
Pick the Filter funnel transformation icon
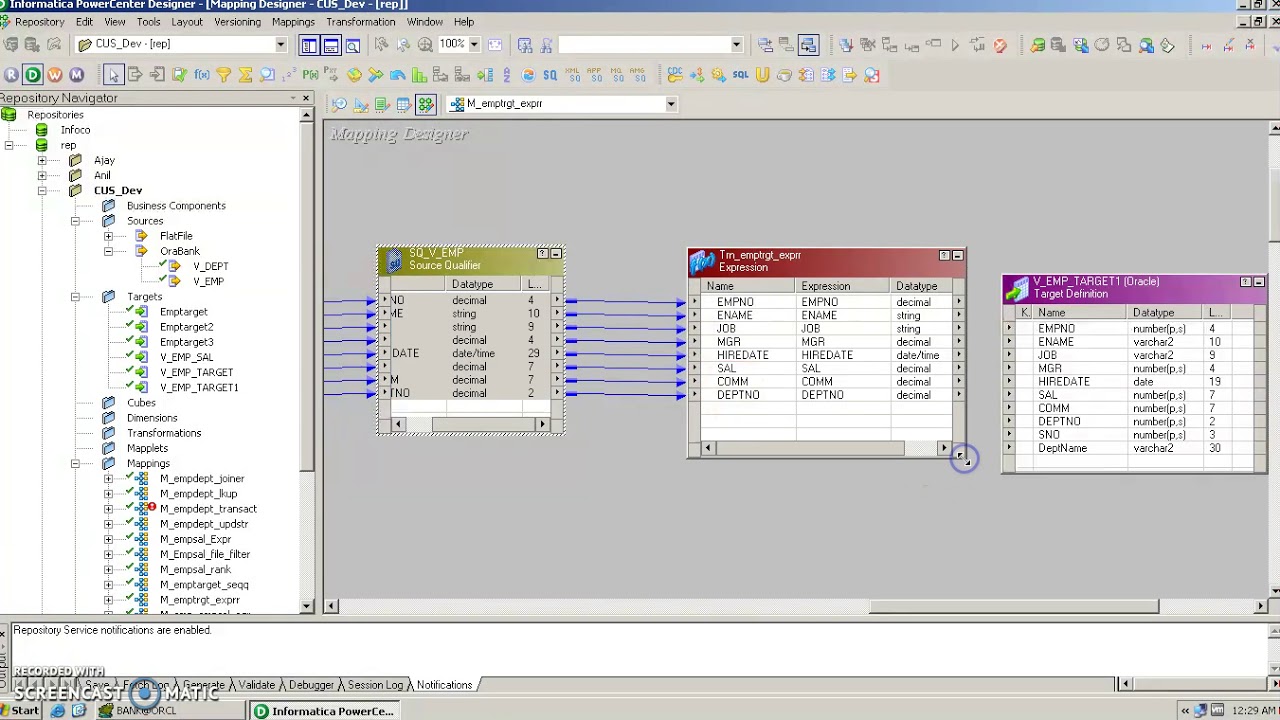click(x=223, y=75)
